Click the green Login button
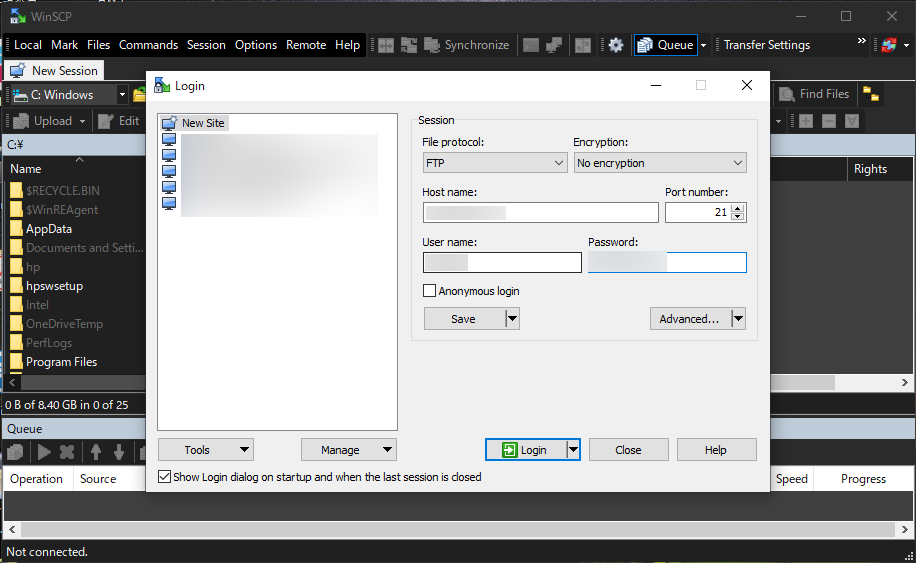Screen dimensions: 916x563 (x=525, y=450)
